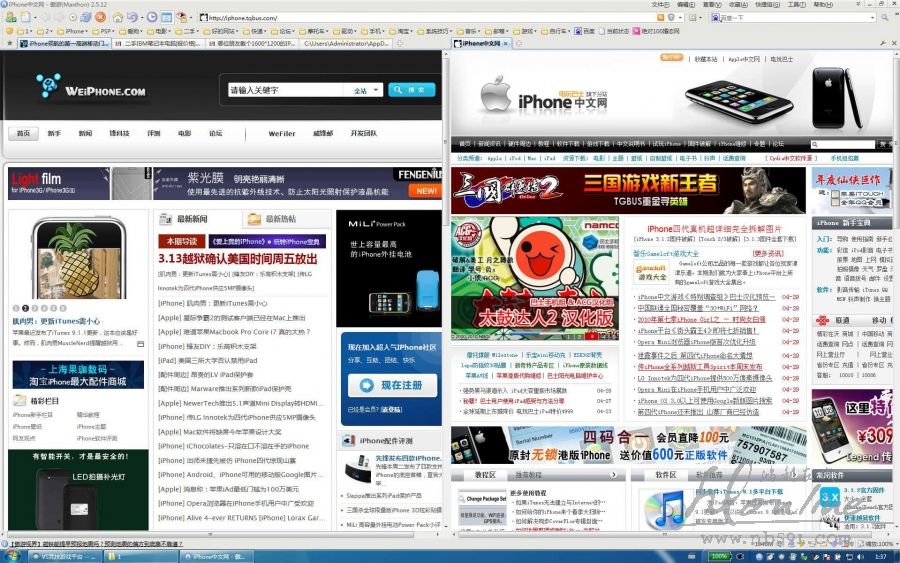The image size is (900, 563).
Task: Select the 最新热帖 tab on WeiPhone
Action: (271, 219)
